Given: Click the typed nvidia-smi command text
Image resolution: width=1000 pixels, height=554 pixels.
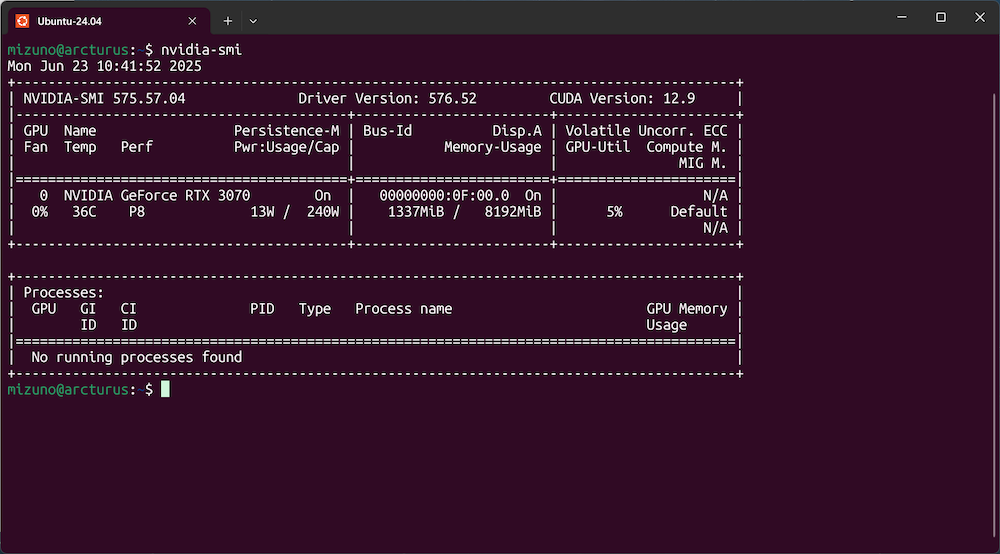Looking at the screenshot, I should pos(201,50).
